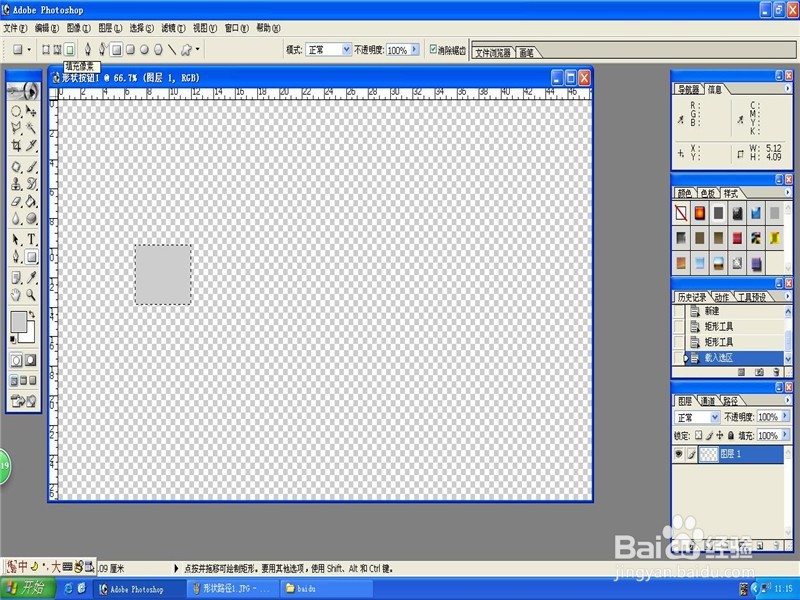Select the Elliptical Marquee tool
800x600 pixels.
(16, 111)
